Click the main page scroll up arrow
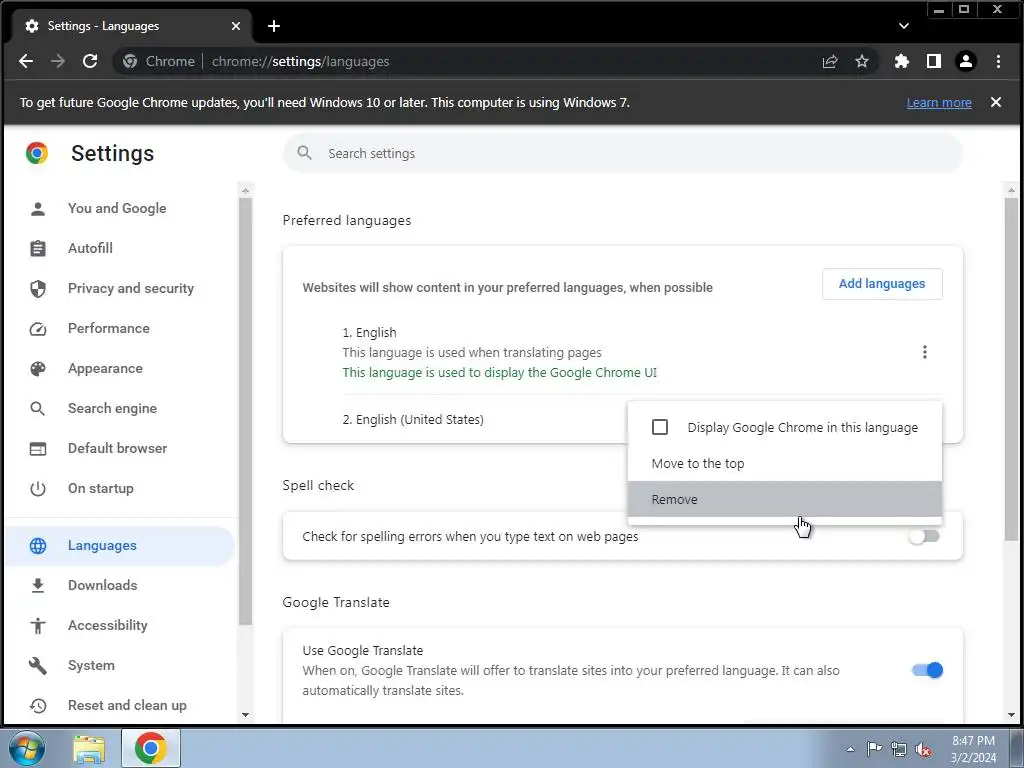This screenshot has height=768, width=1024. coord(1011,191)
